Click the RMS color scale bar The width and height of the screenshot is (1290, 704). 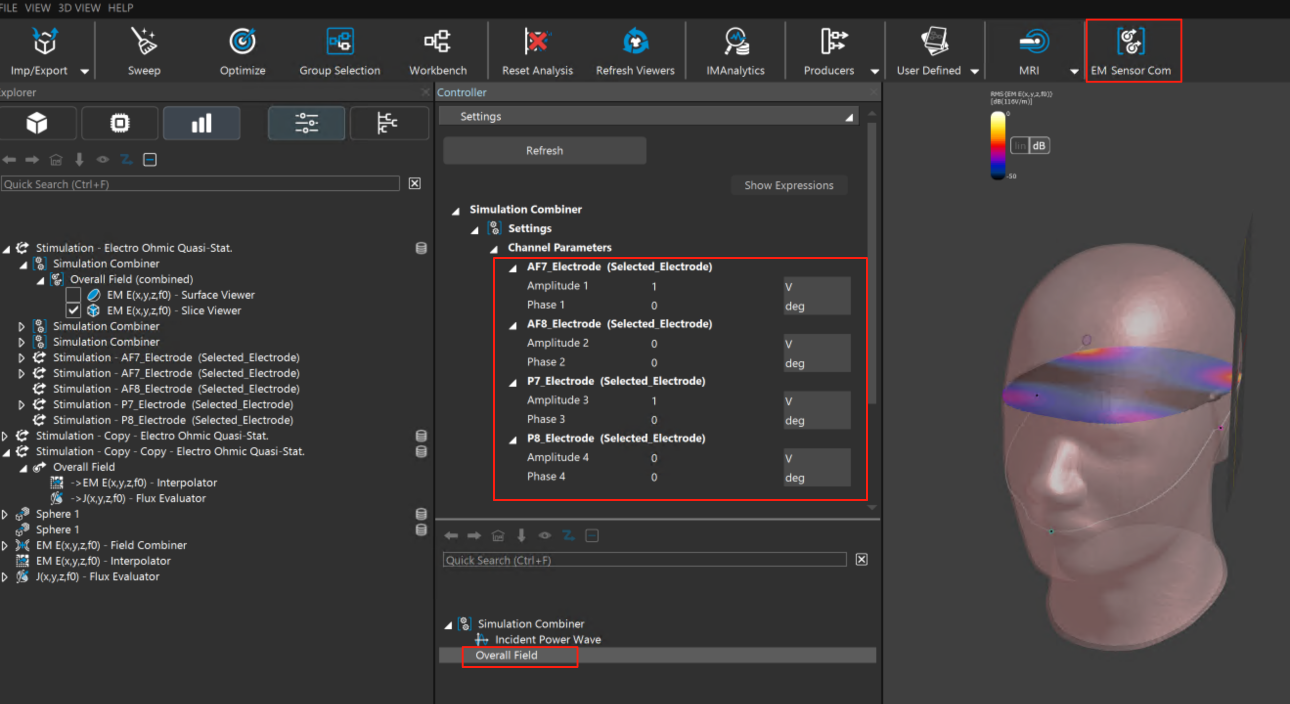[998, 146]
